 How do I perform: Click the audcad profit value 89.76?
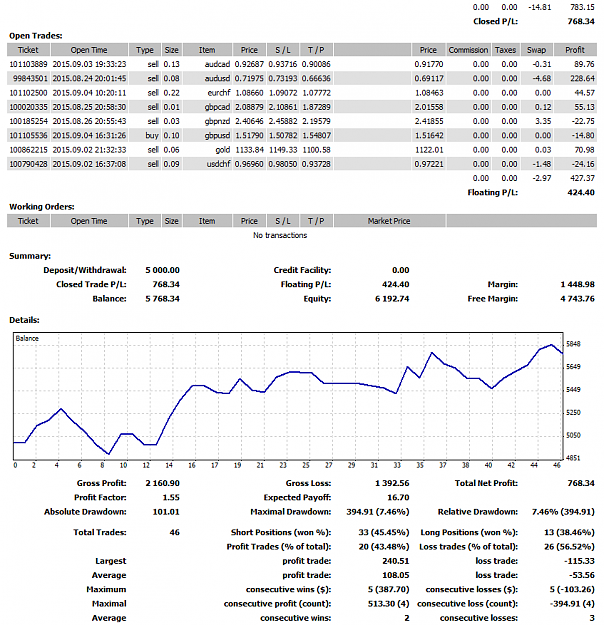(x=584, y=64)
